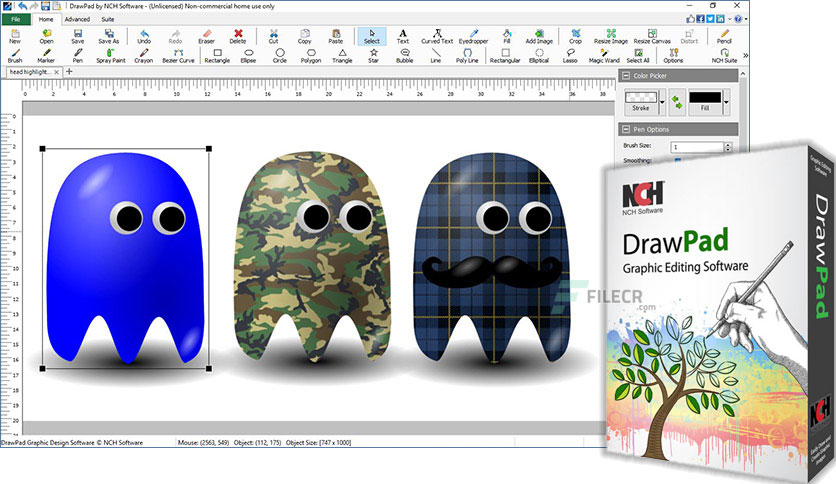Choose the Marker tool
Image resolution: width=836 pixels, height=484 pixels.
pyautogui.click(x=46, y=56)
